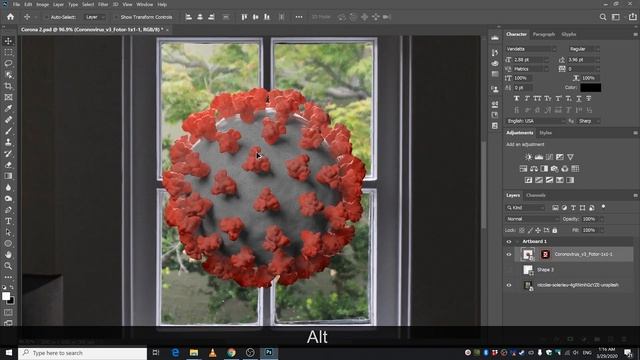Open the Metrics kerning dropdown
Screen dimensions: 640x360
[x=531, y=69]
